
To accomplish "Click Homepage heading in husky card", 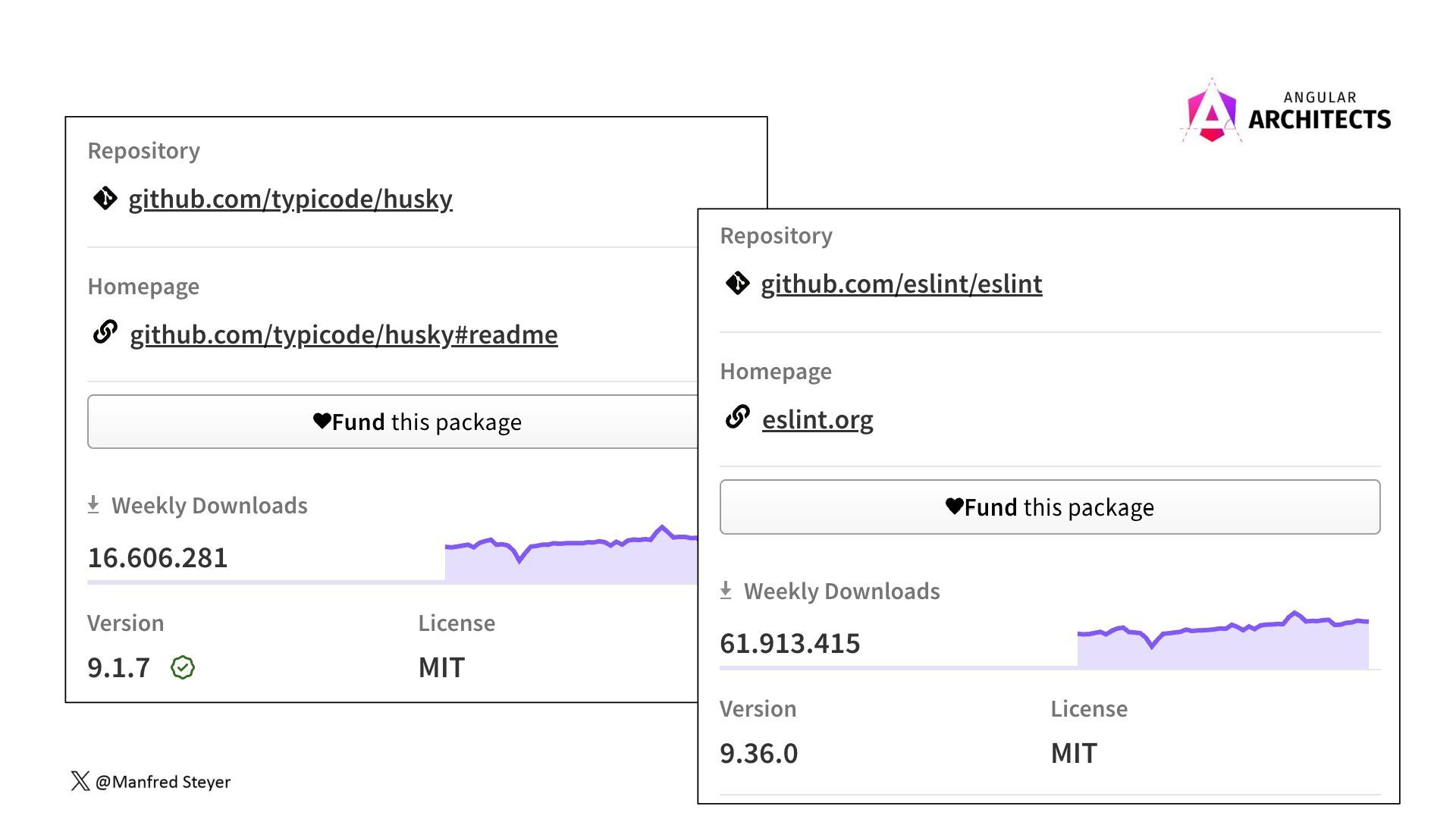I will click(x=143, y=287).
